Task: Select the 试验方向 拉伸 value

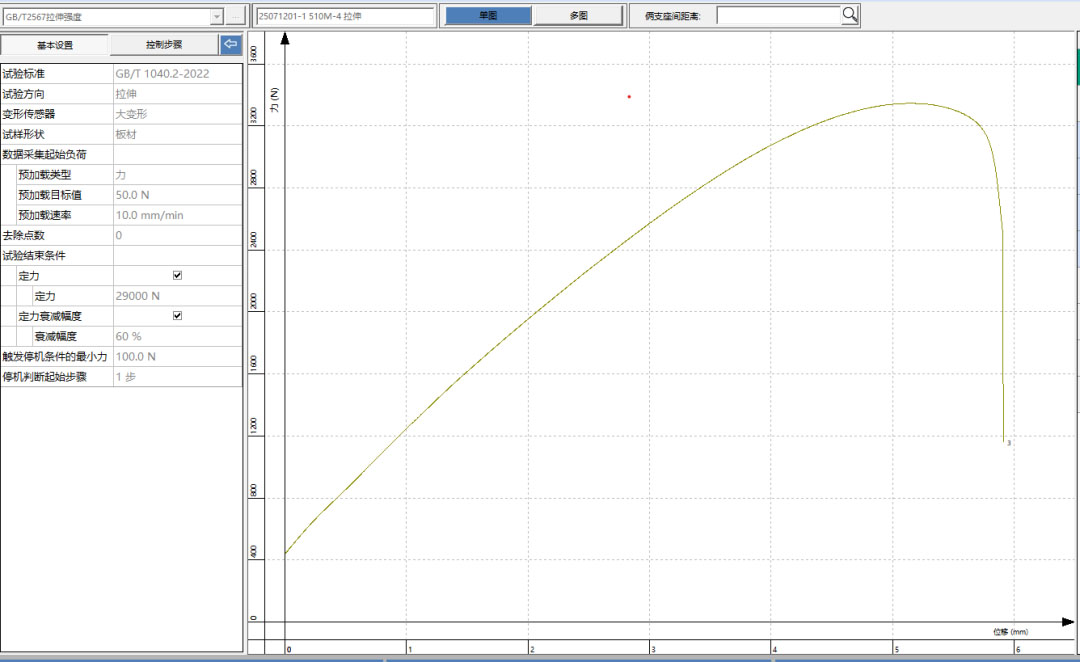Action: [177, 94]
